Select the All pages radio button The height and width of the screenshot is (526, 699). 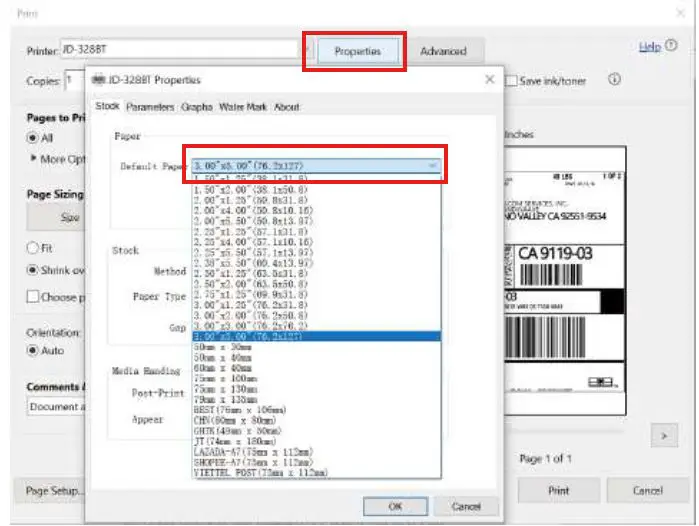click(32, 138)
